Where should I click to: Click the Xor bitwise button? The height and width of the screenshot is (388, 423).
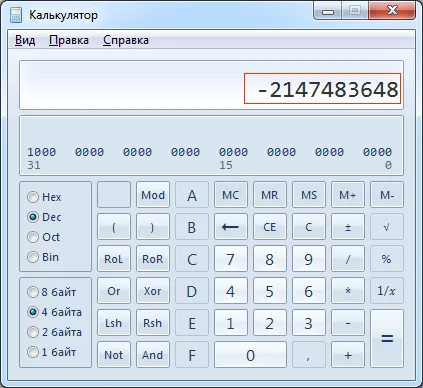(x=153, y=291)
